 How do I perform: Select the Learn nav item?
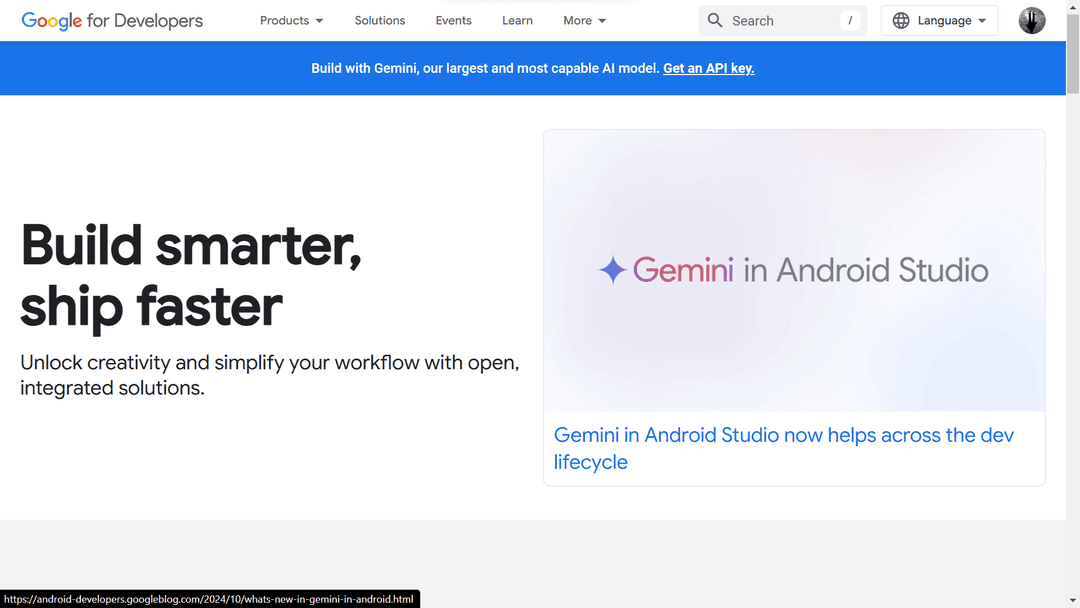point(517,20)
